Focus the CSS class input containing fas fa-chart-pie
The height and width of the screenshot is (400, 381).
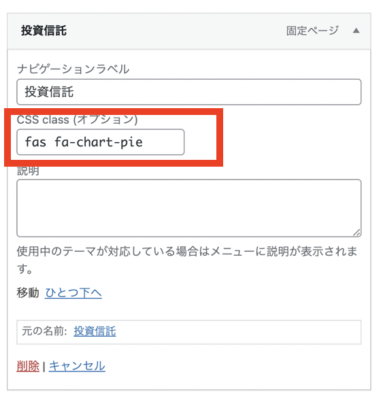[100, 142]
